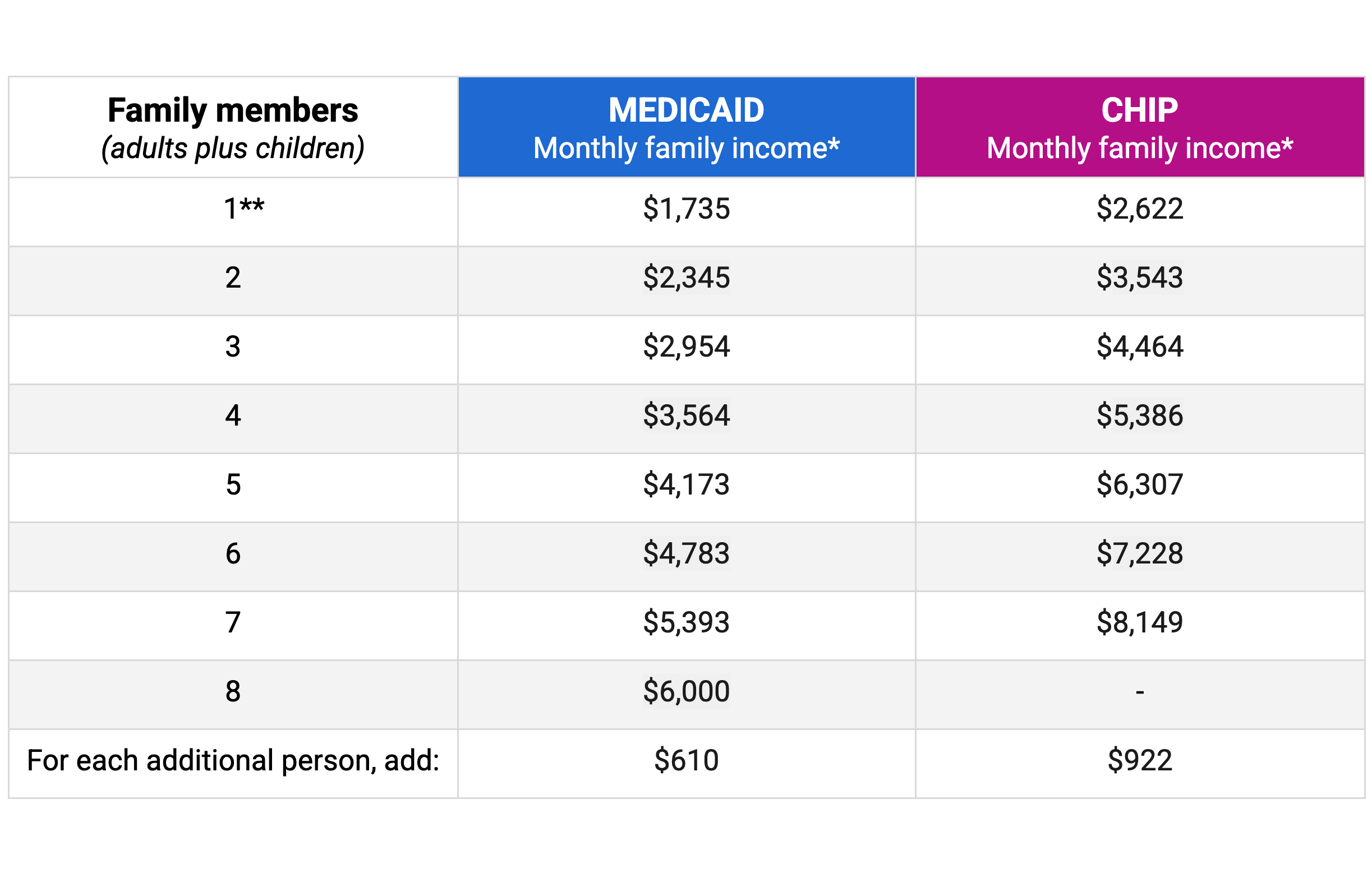This screenshot has width=1372, height=887.
Task: Select the $1,735 Medicaid income cell
Action: (685, 209)
